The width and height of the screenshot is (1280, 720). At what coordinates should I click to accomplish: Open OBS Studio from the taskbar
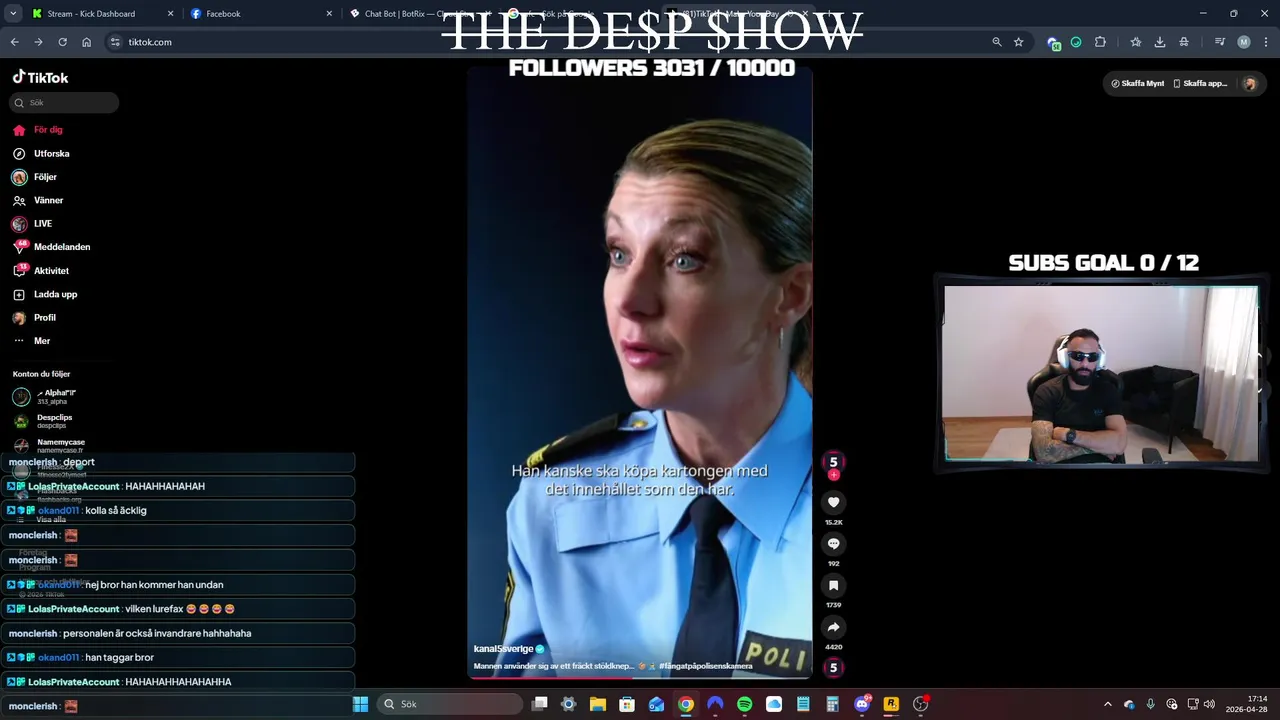coord(921,704)
